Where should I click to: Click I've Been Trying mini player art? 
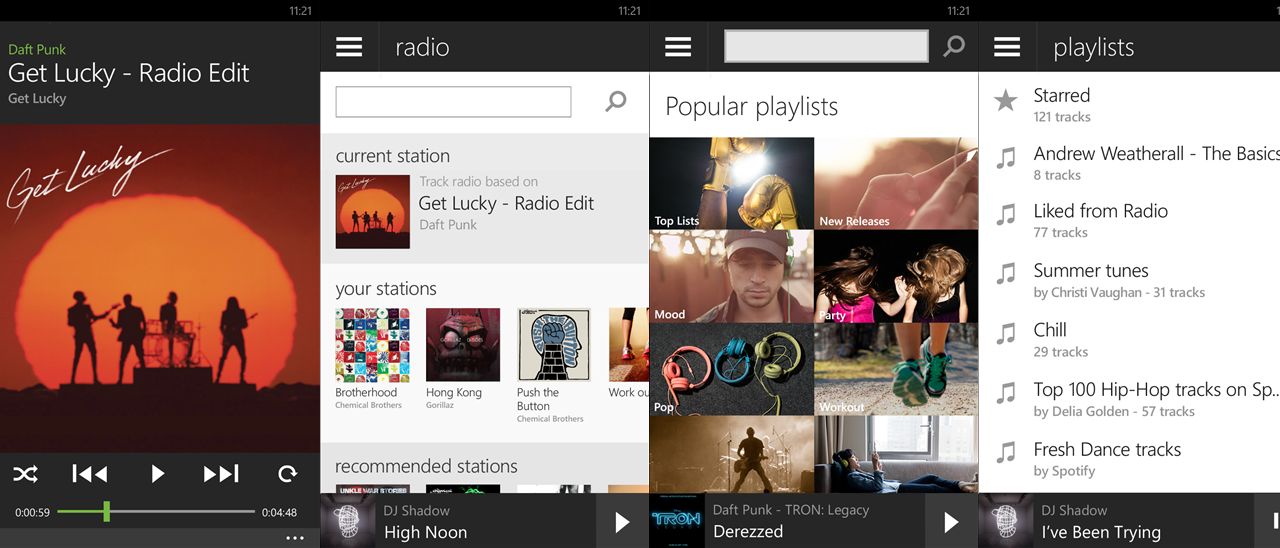(x=1006, y=520)
